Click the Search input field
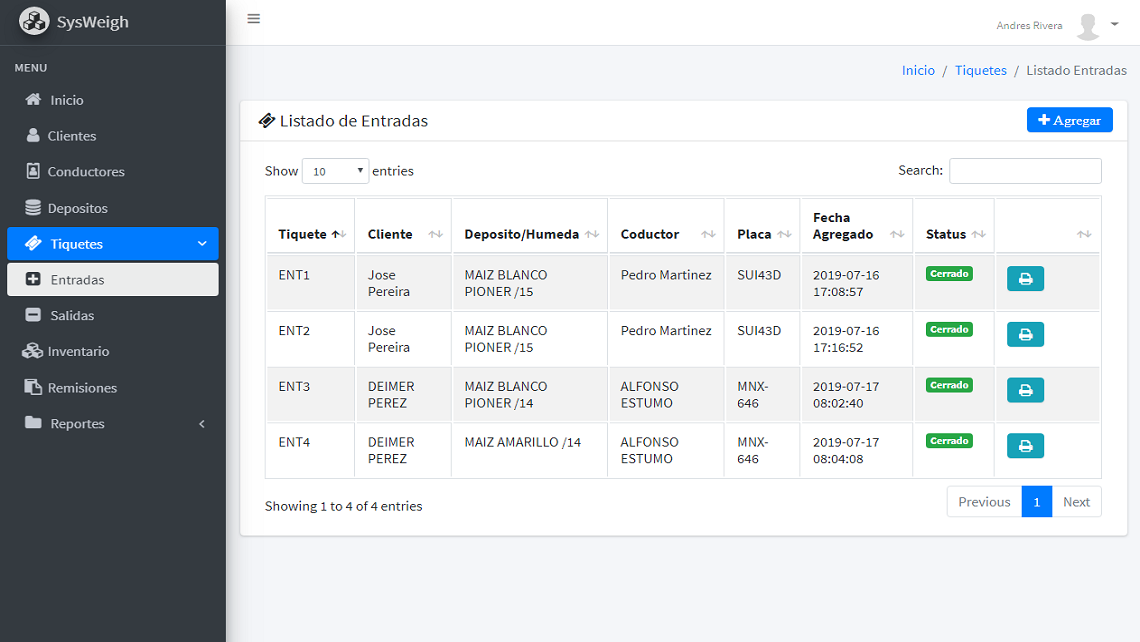The image size is (1140, 642). 1025,171
